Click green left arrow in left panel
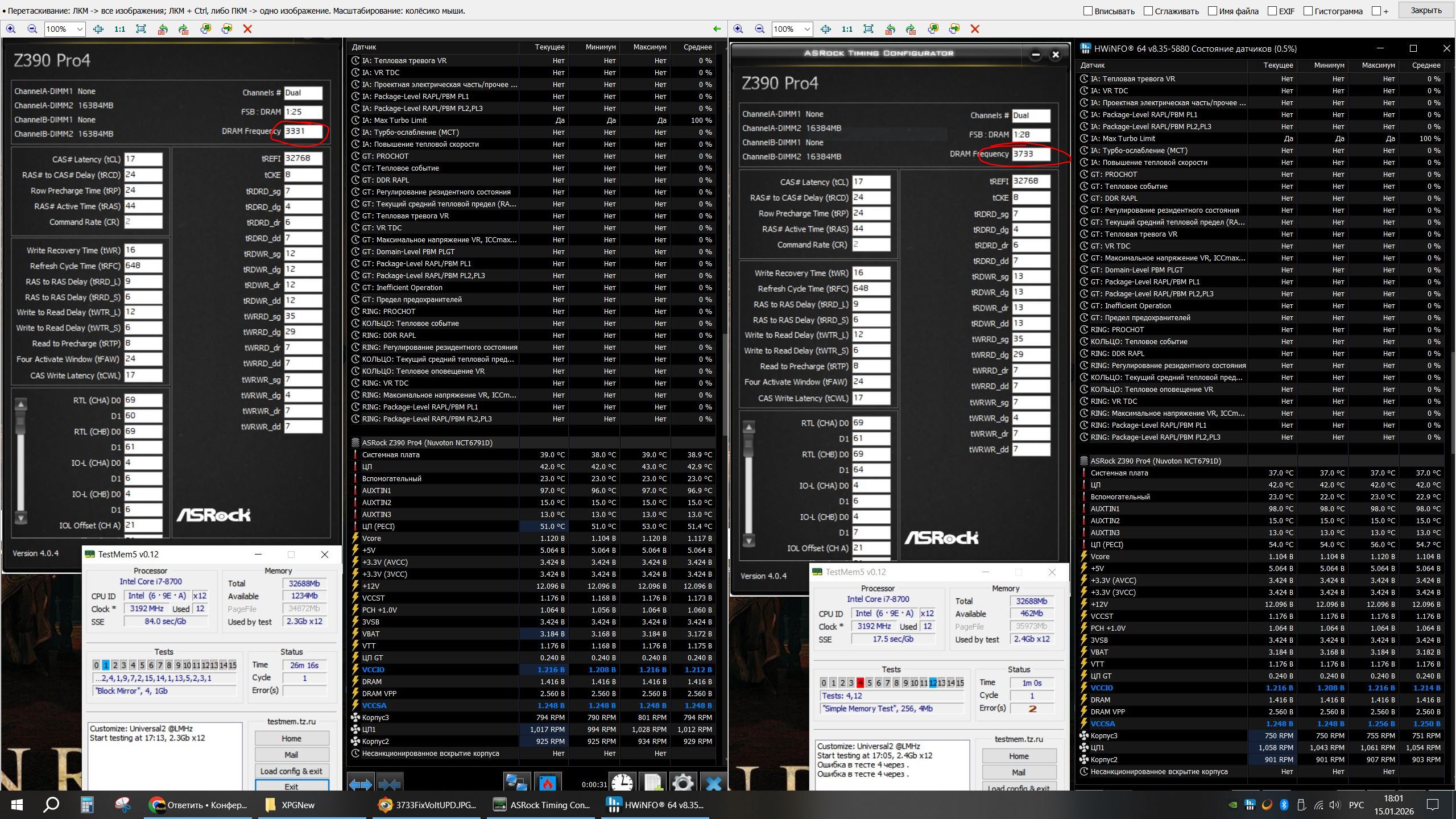1456x819 pixels. [x=717, y=29]
